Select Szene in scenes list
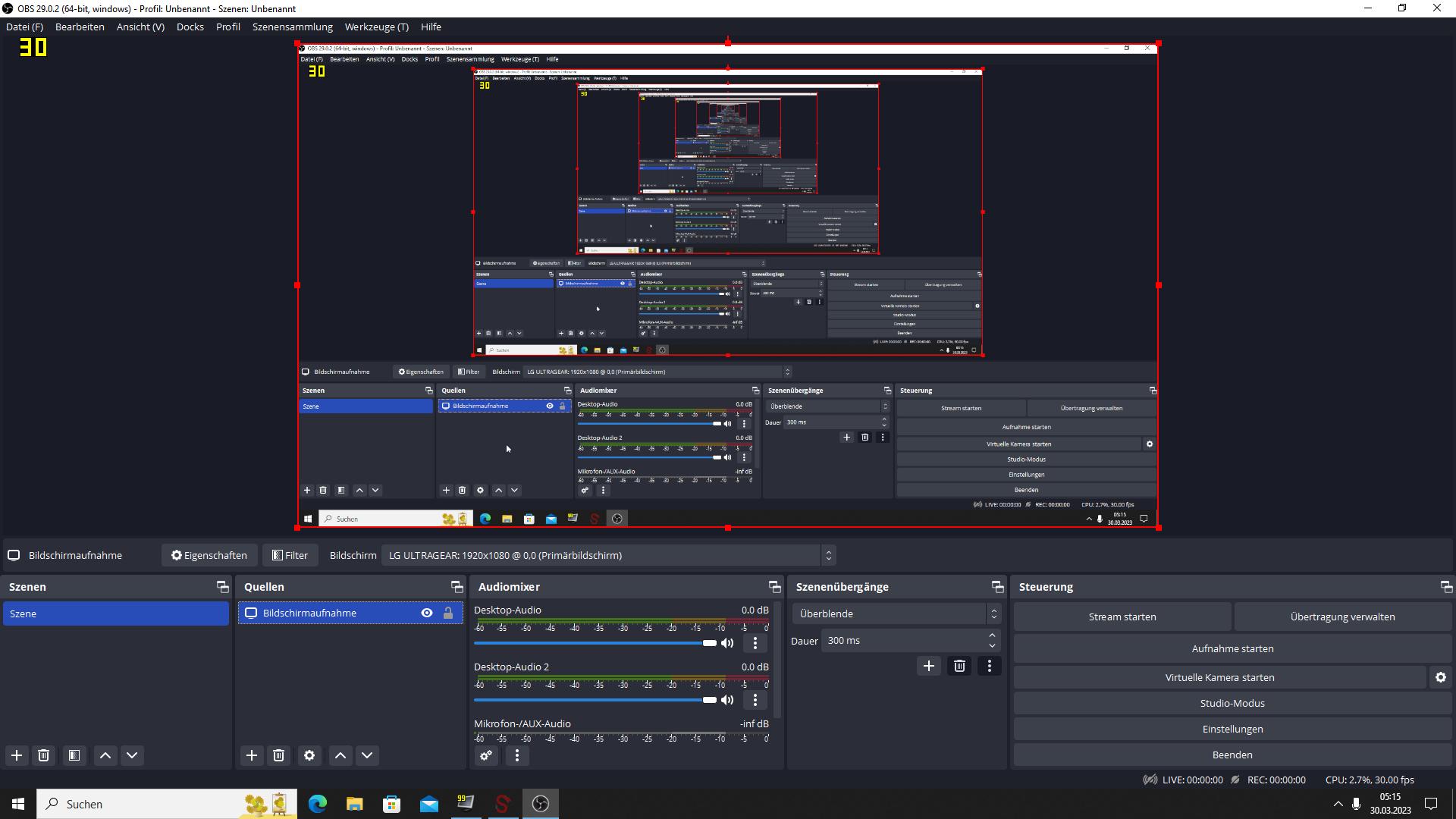Image resolution: width=1456 pixels, height=819 pixels. coord(116,613)
